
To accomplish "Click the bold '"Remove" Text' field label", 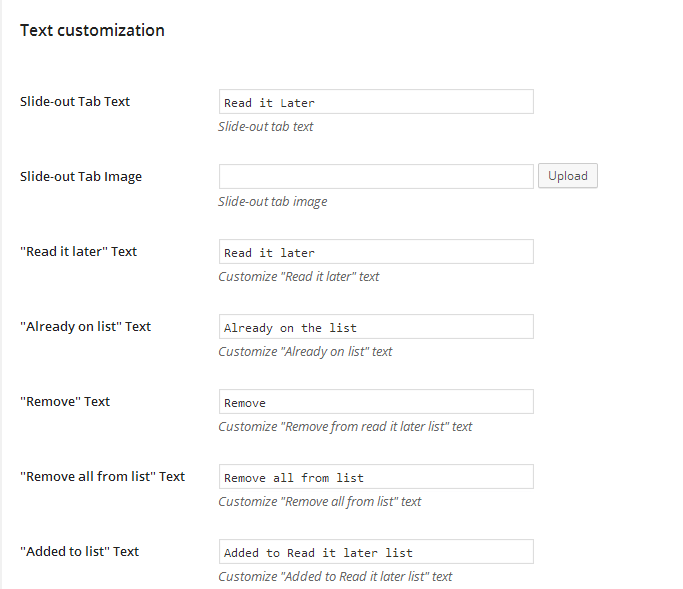I will tap(65, 401).
